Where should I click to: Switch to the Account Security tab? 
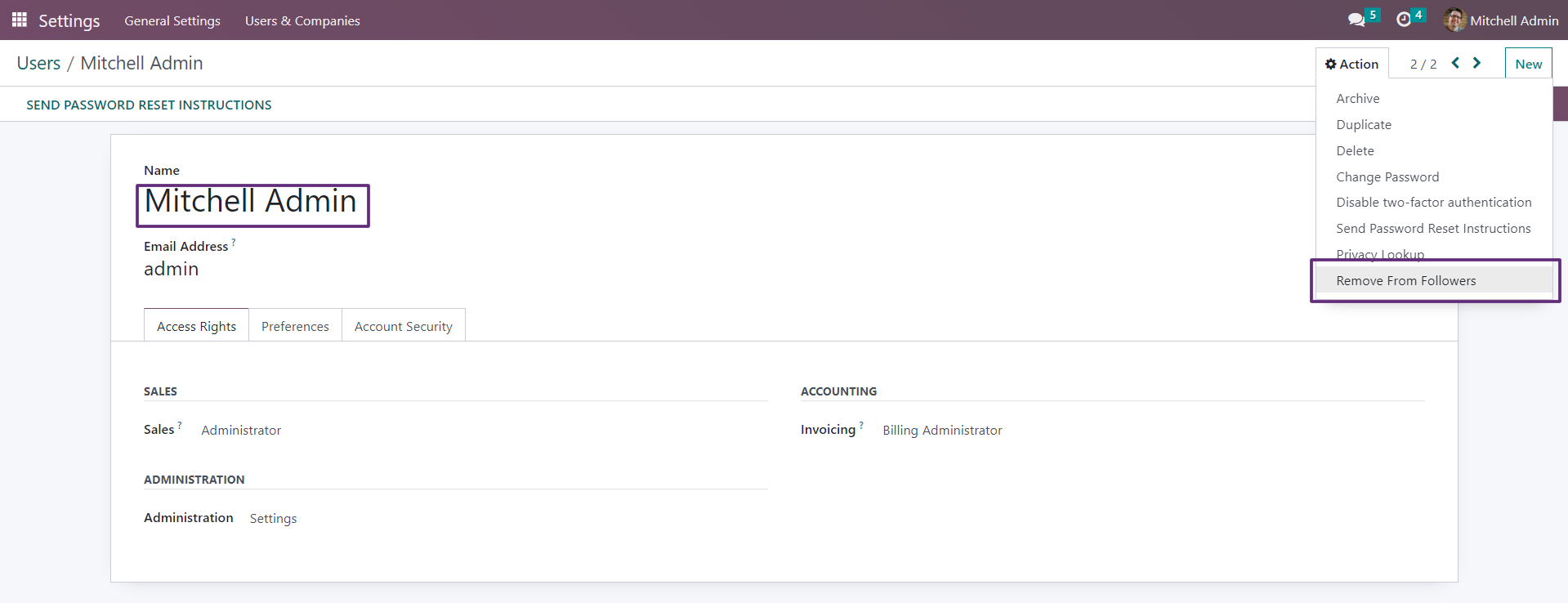[x=404, y=326]
